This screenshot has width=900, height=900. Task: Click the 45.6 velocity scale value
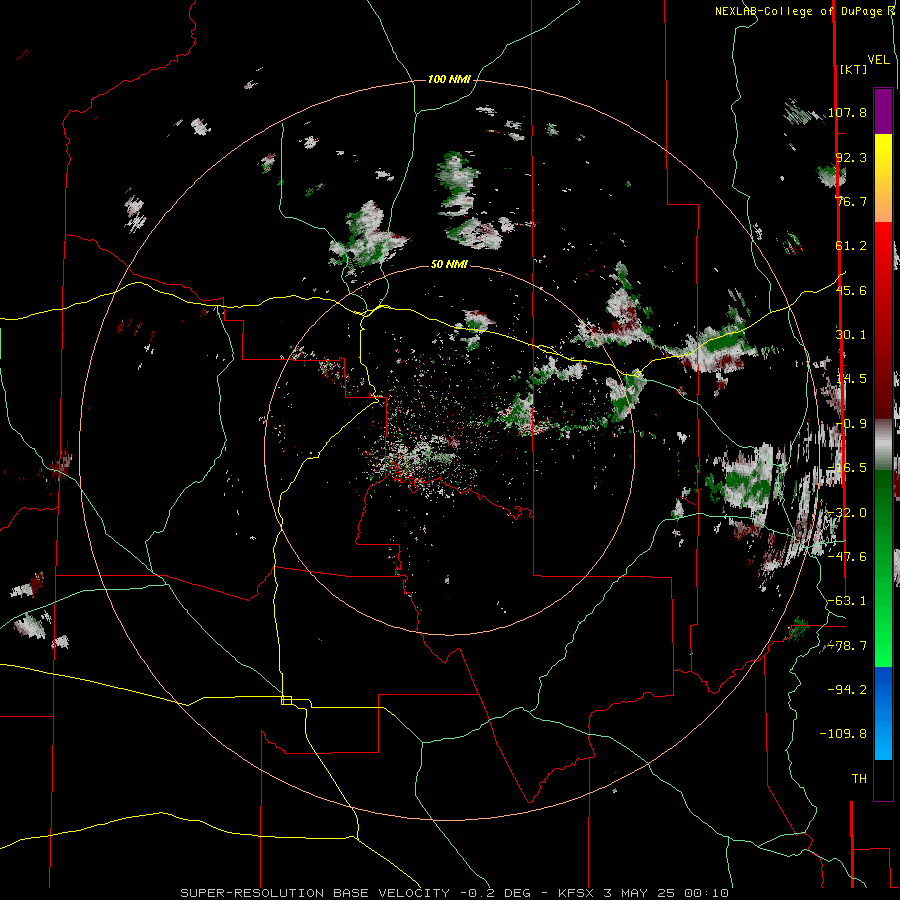coord(851,290)
